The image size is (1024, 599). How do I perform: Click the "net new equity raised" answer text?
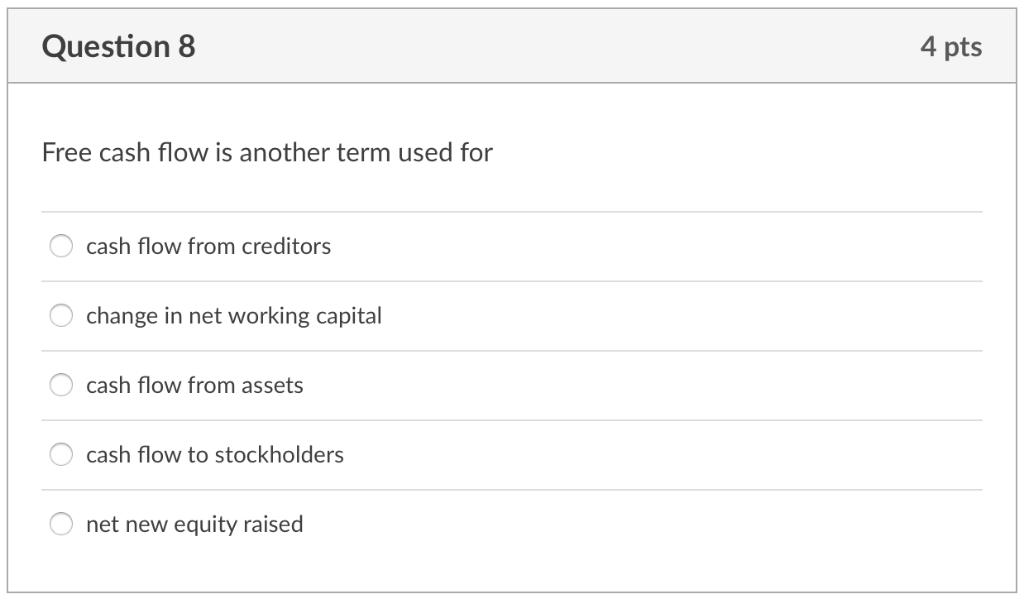[x=194, y=524]
